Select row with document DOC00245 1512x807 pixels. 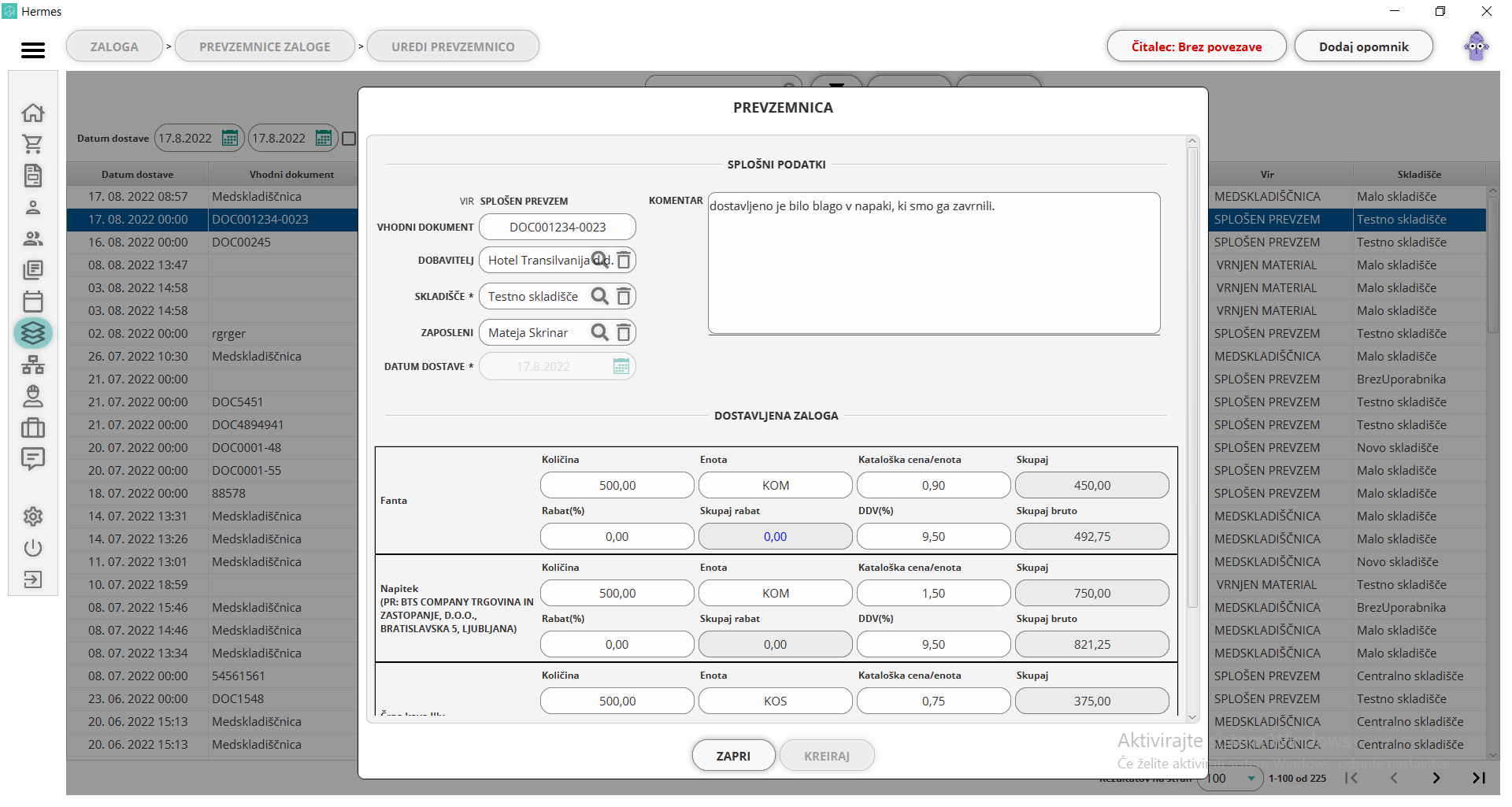[x=213, y=242]
